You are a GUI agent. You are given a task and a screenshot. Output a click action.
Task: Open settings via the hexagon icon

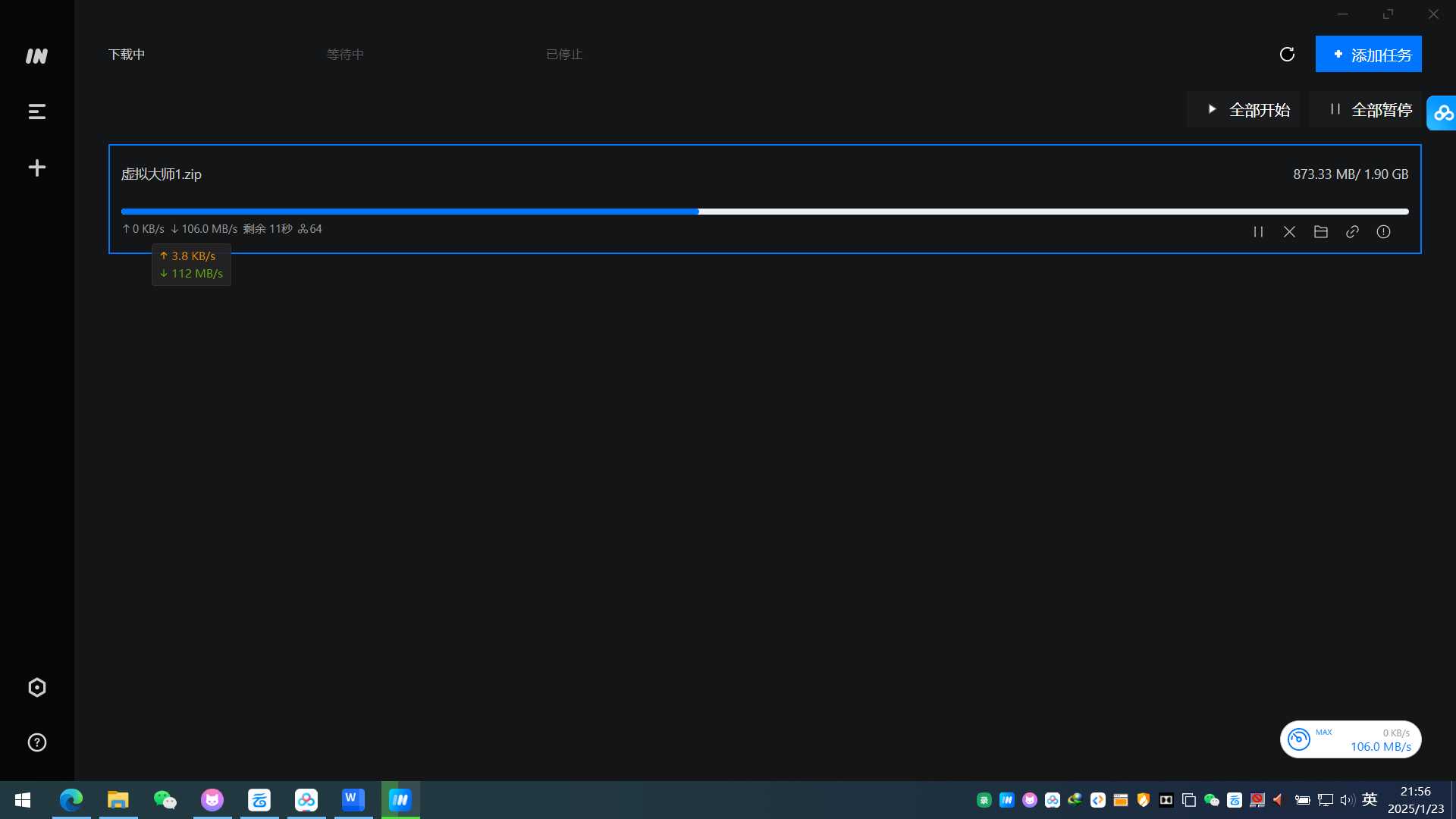36,688
